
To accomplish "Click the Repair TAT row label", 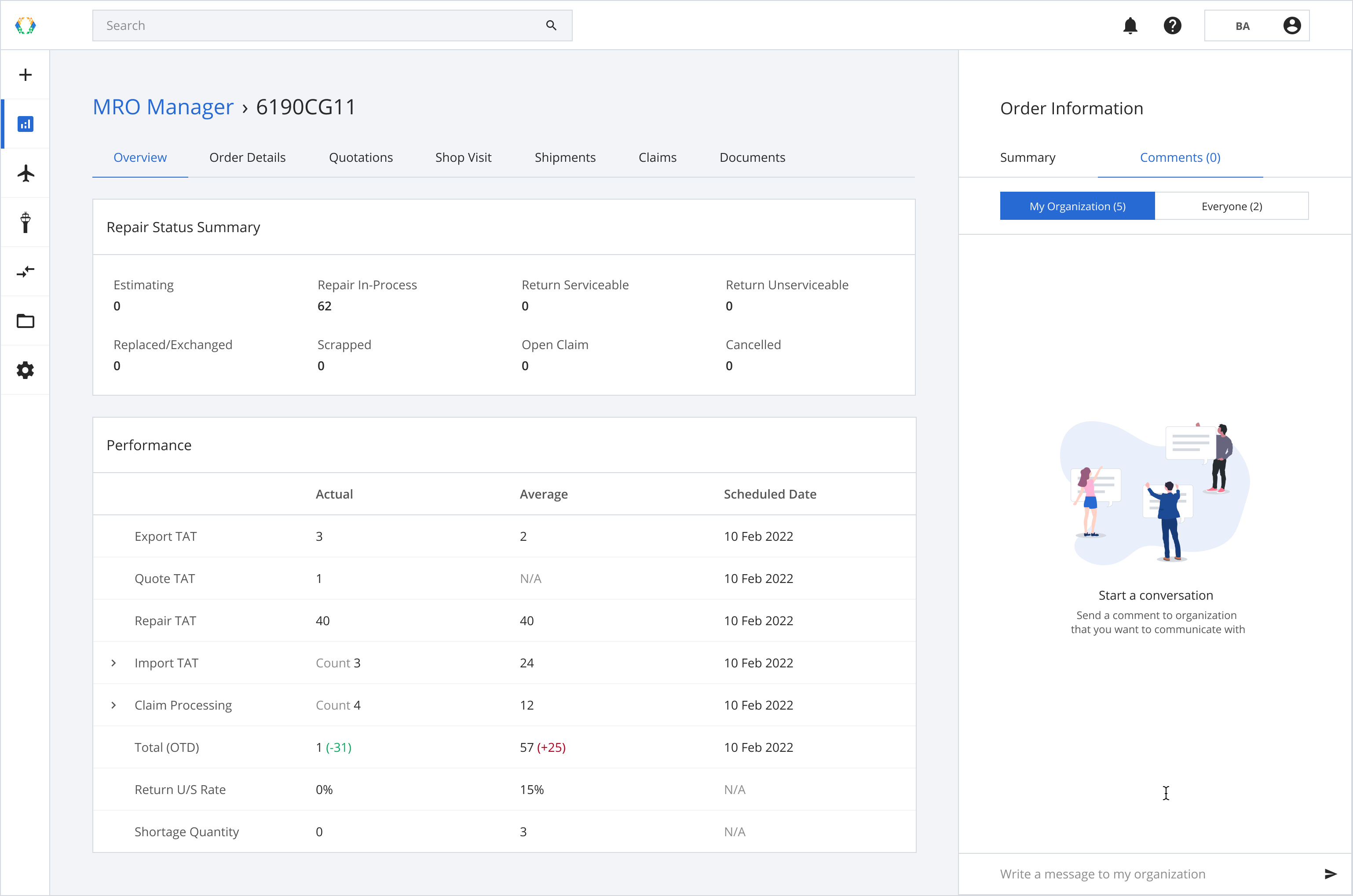I will [165, 621].
